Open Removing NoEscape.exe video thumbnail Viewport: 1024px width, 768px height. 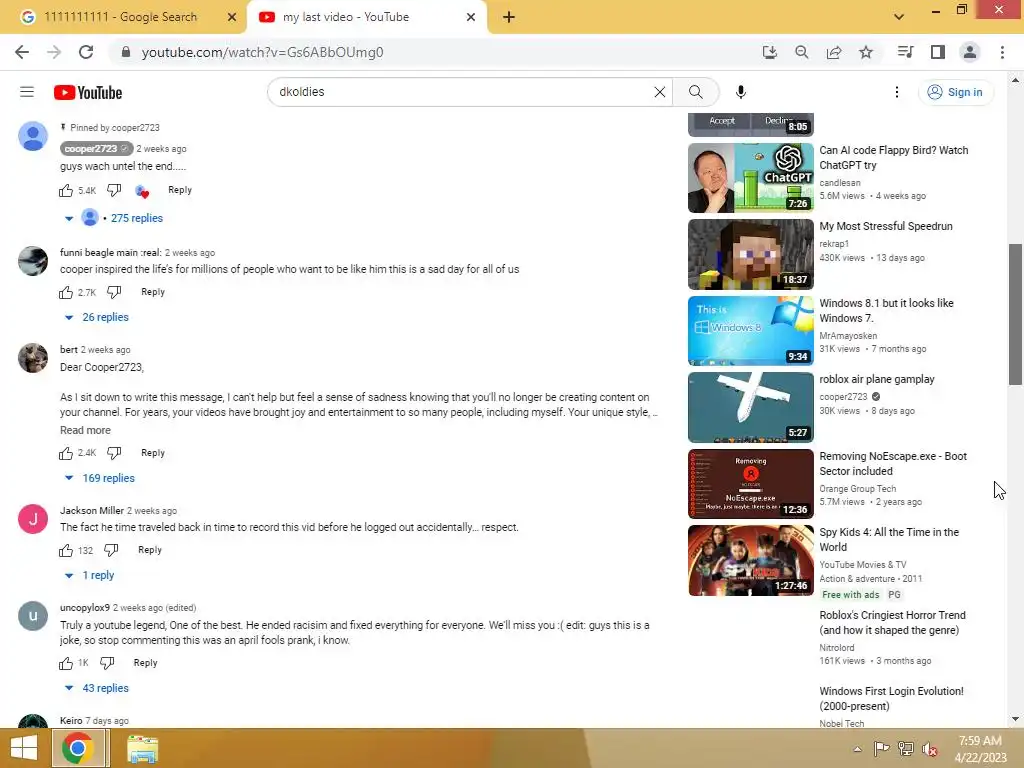pyautogui.click(x=751, y=484)
